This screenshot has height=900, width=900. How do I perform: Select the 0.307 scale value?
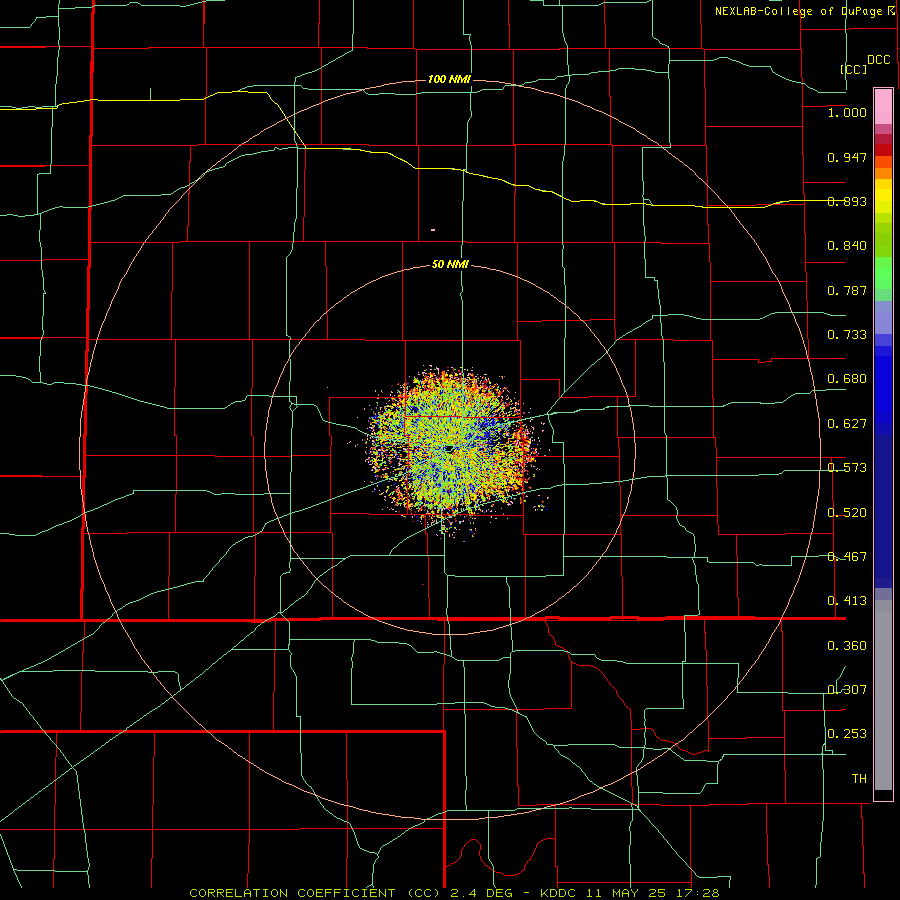[x=847, y=690]
